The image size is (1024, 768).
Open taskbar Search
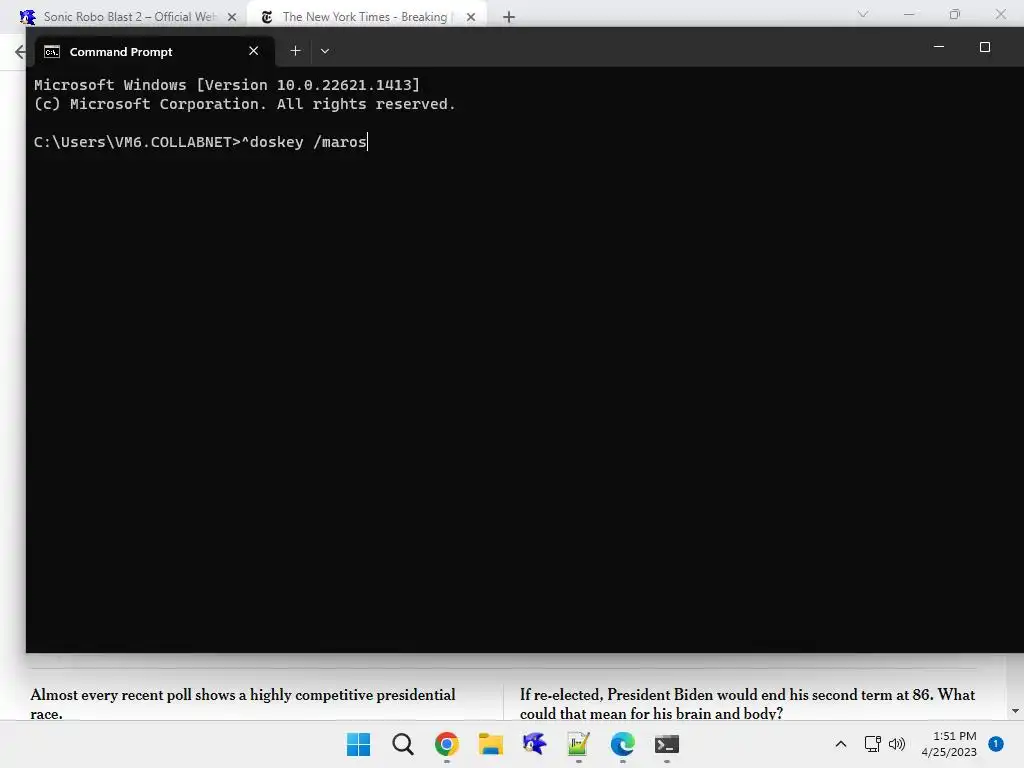403,744
